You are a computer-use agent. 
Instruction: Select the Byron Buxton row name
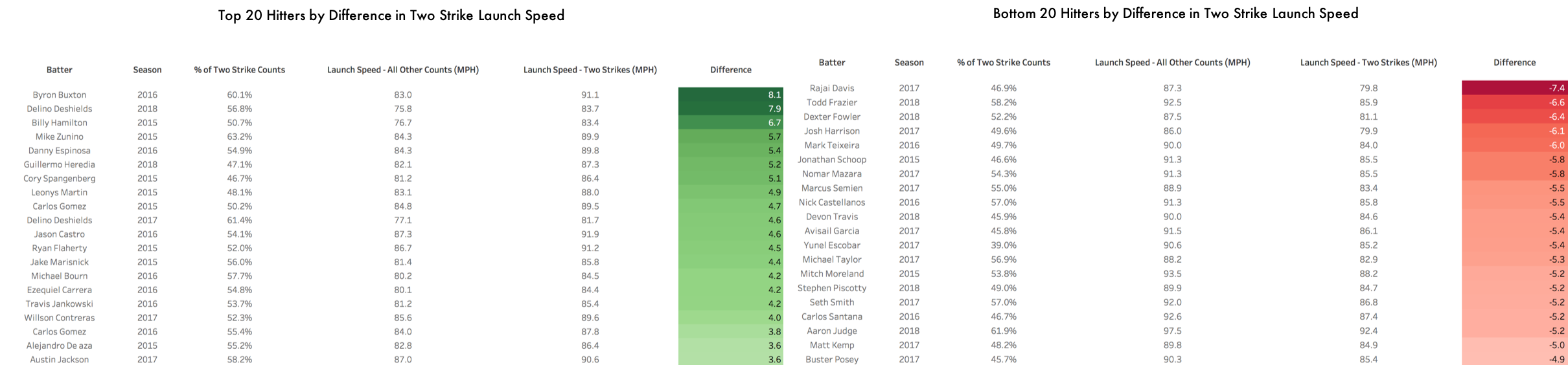[x=59, y=95]
